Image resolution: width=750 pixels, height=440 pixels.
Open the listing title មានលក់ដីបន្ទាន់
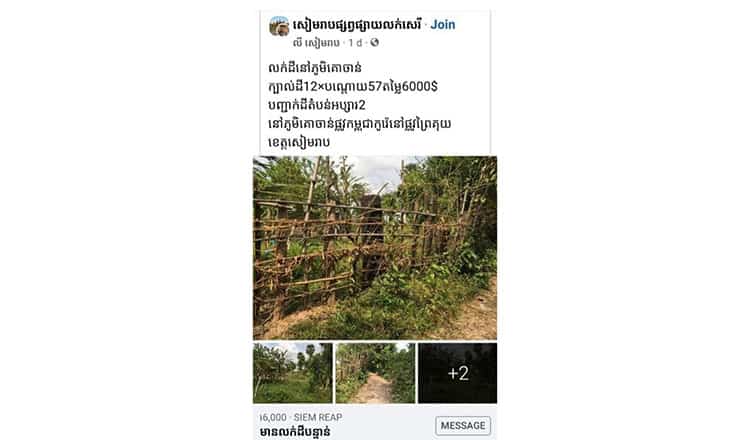(295, 432)
